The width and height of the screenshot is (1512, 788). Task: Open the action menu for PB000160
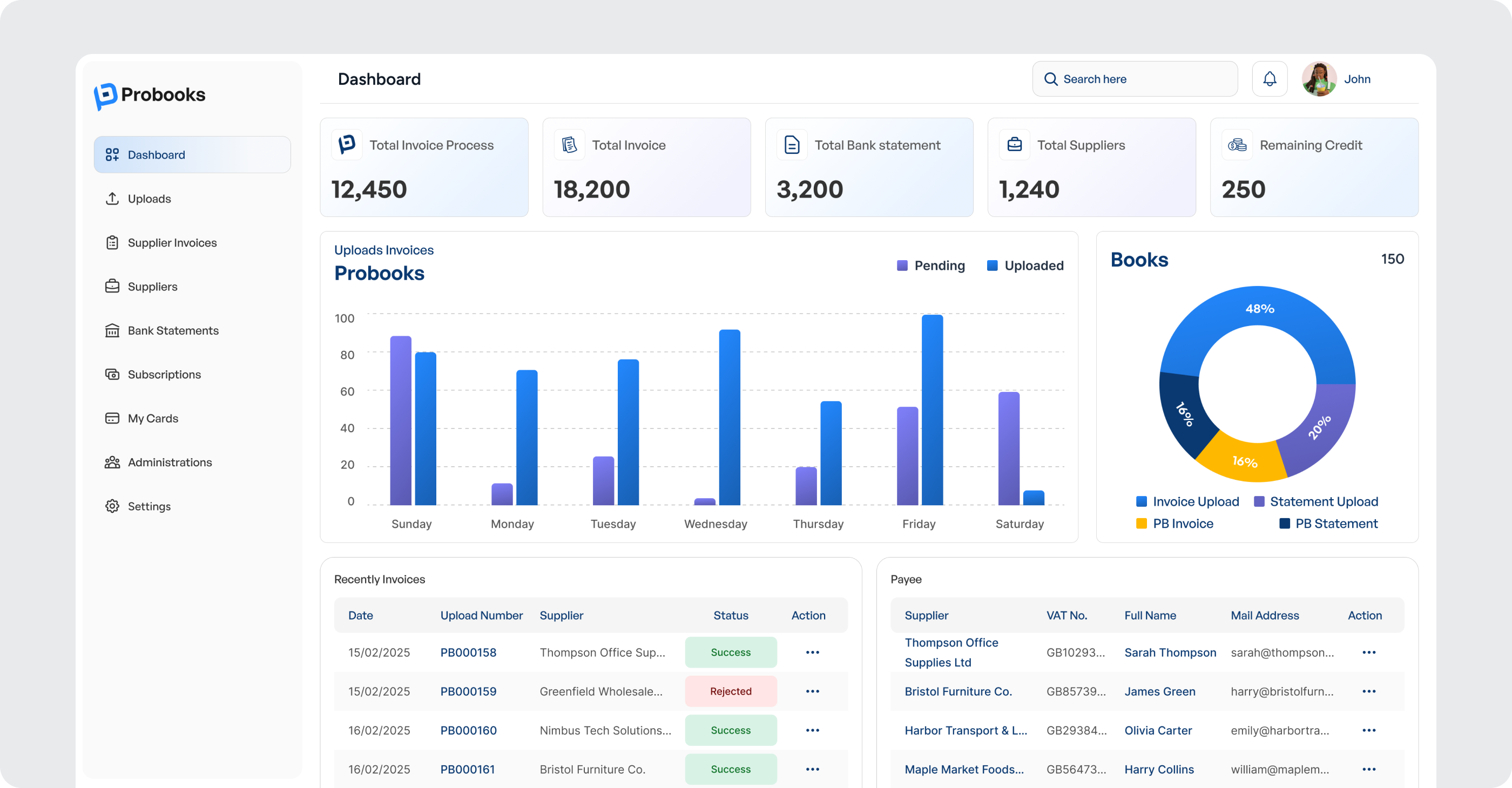click(812, 730)
